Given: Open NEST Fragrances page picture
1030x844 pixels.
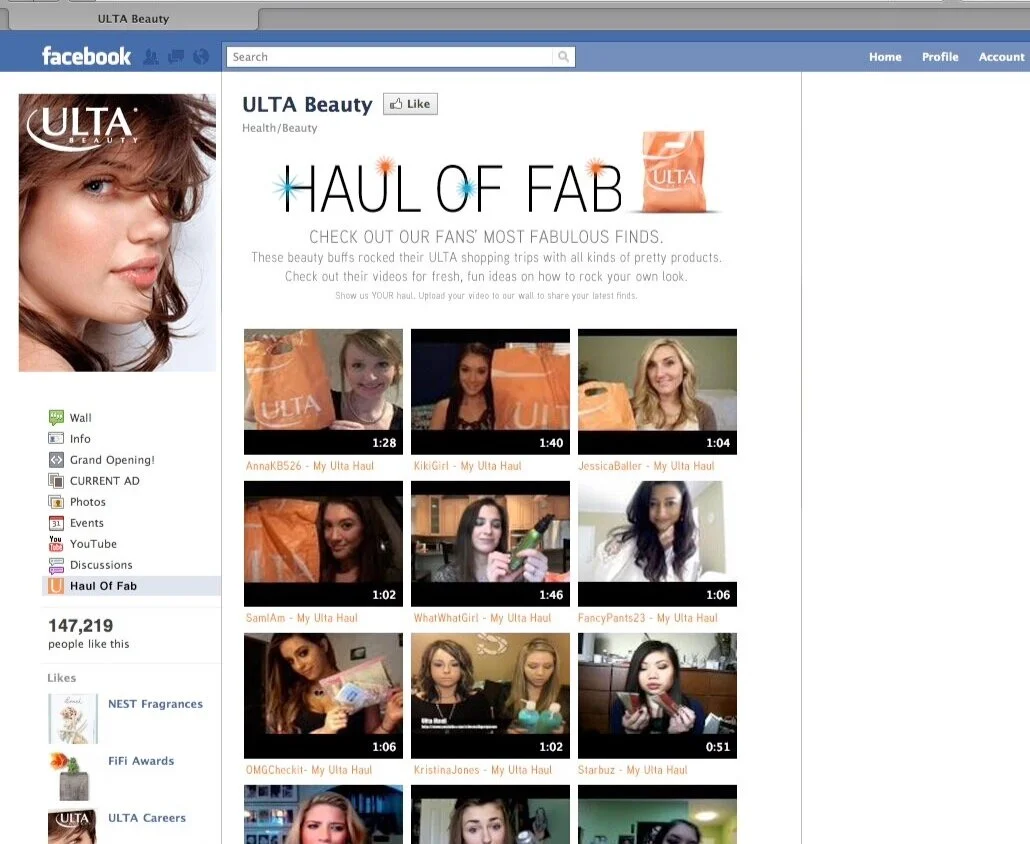Looking at the screenshot, I should coord(73,719).
